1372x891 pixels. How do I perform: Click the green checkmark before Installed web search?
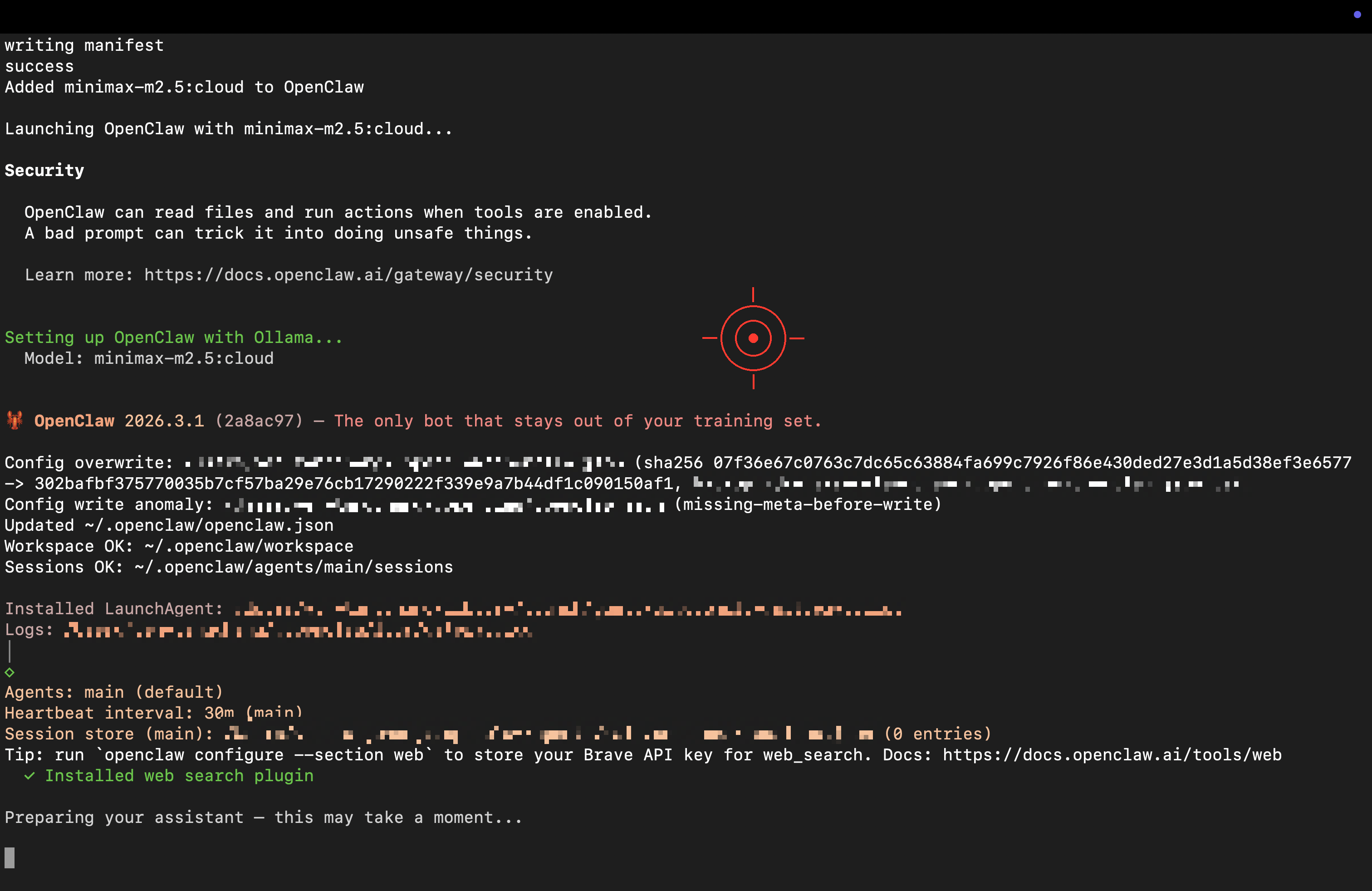click(x=29, y=776)
